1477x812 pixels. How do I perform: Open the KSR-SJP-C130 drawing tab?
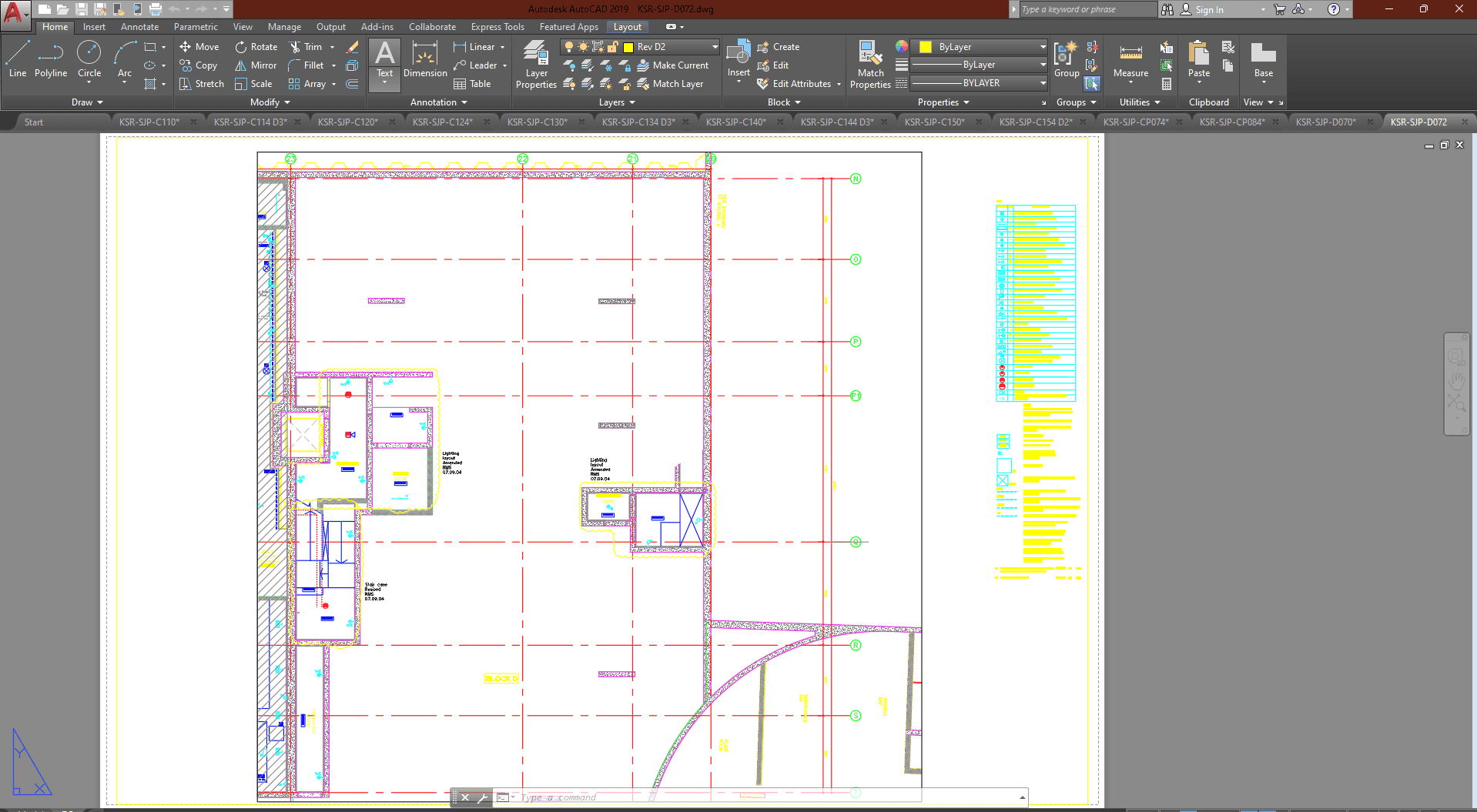tap(537, 122)
